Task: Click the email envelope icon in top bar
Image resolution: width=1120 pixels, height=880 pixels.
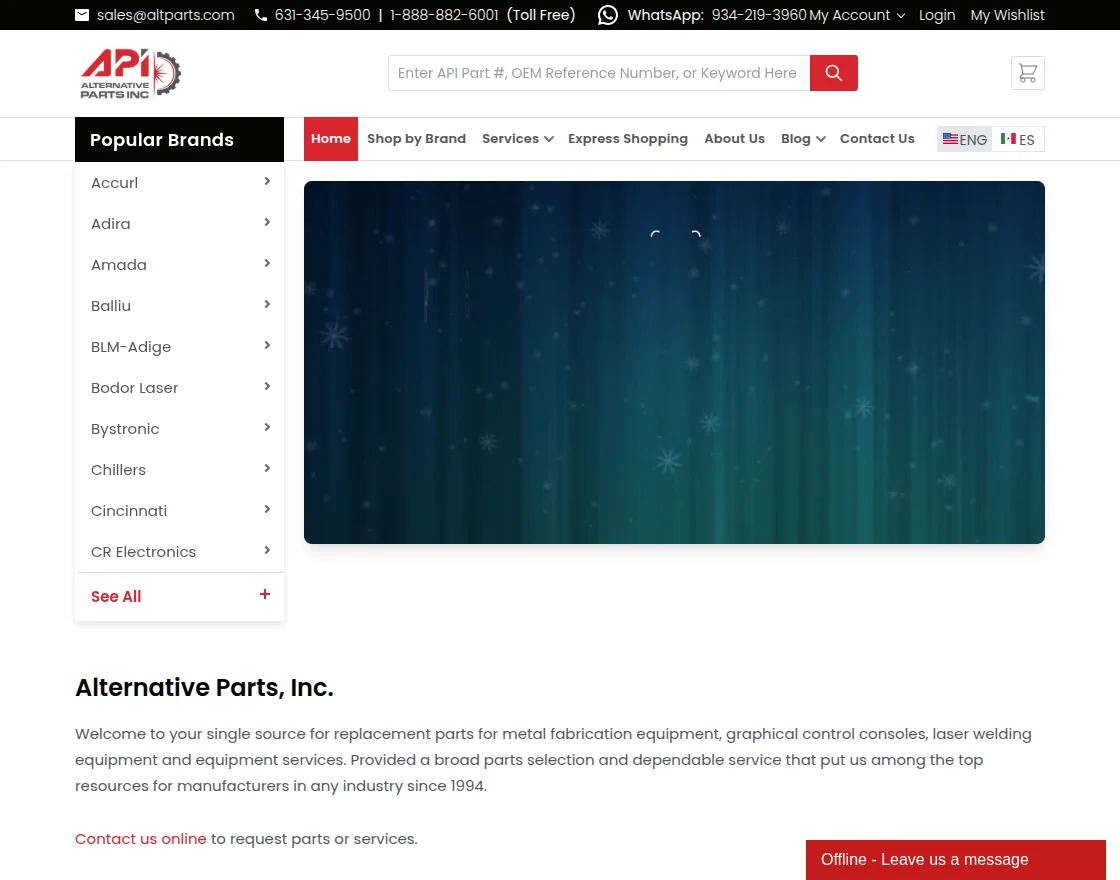Action: click(81, 15)
